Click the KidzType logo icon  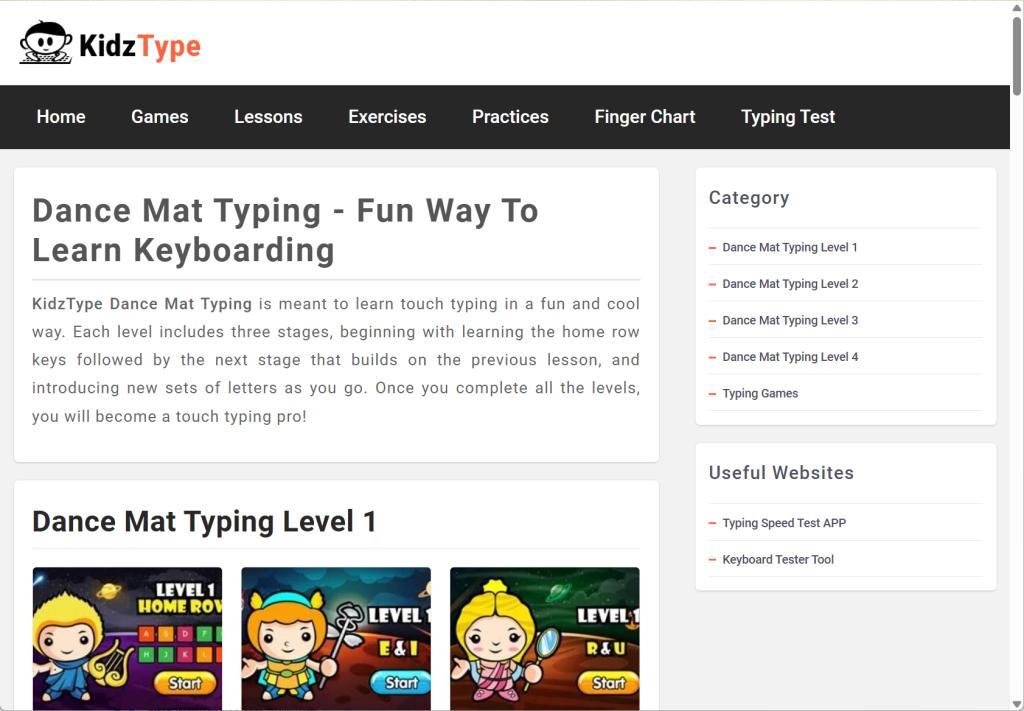coord(45,44)
